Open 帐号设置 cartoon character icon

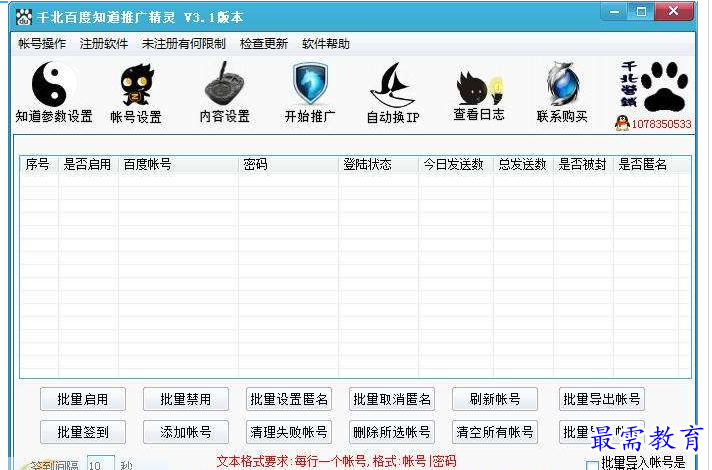(136, 85)
